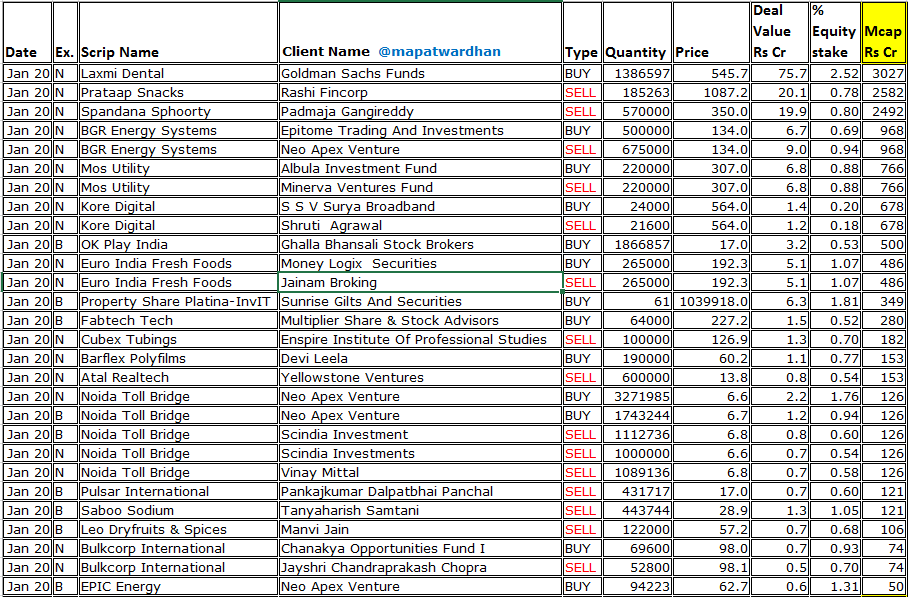The width and height of the screenshot is (908, 597).
Task: Select the '% Equity stake' header cell
Action: 834,32
